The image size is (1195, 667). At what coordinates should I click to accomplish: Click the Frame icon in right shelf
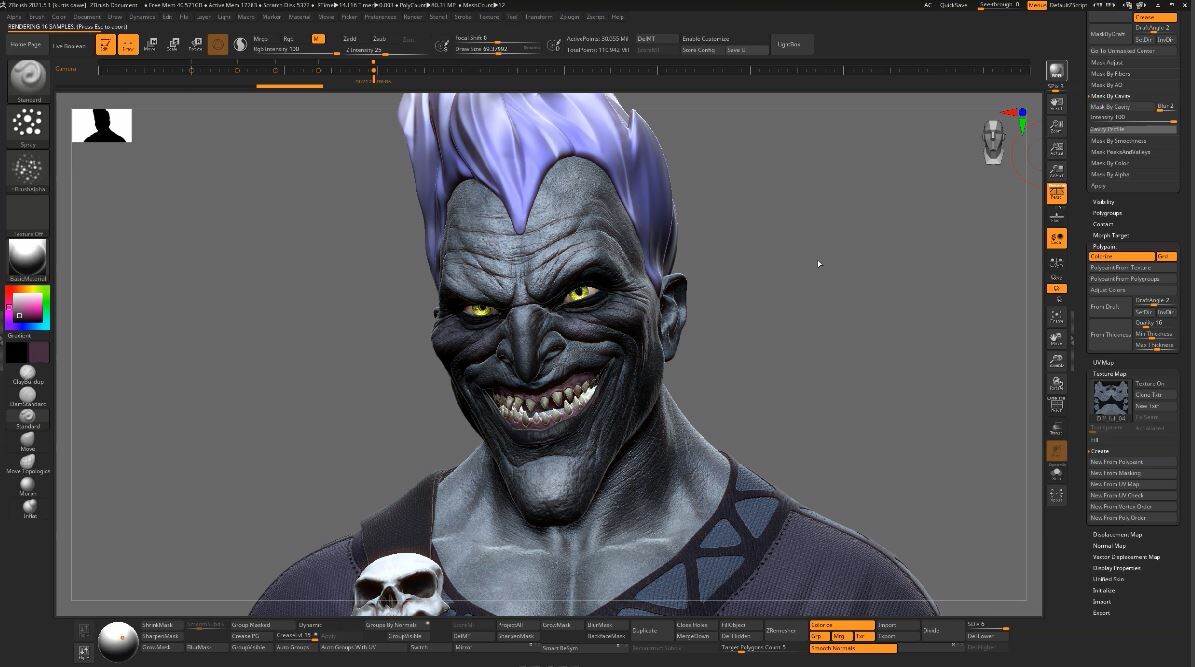pyautogui.click(x=1056, y=316)
